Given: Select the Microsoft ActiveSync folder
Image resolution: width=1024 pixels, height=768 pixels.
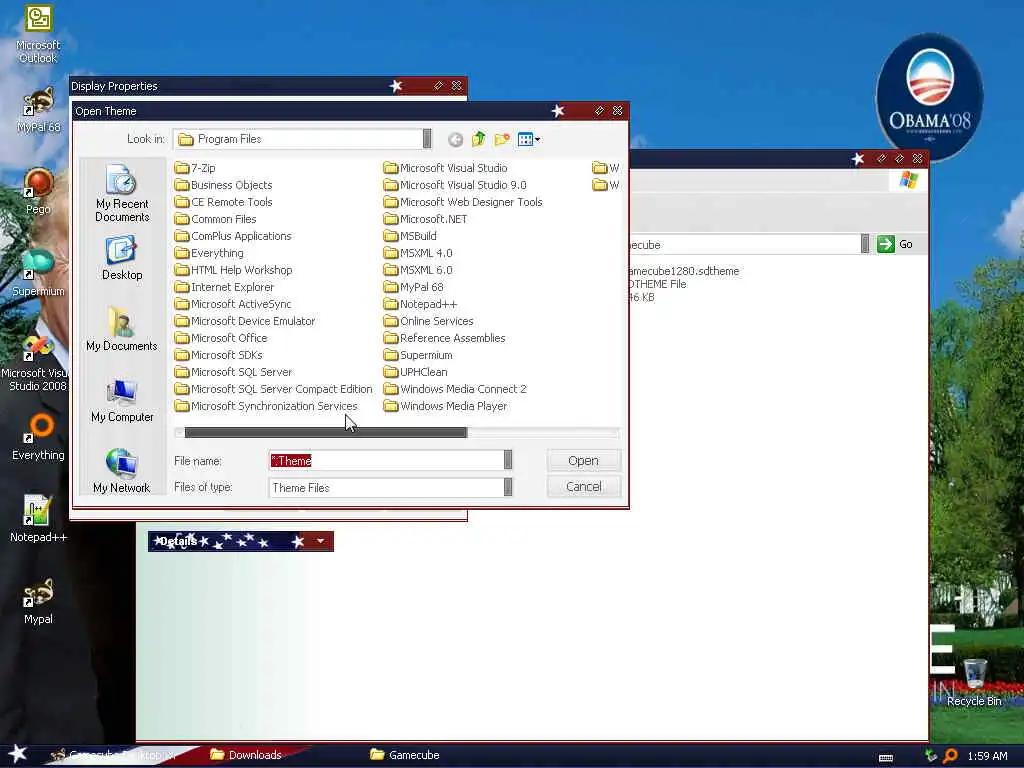Looking at the screenshot, I should tap(233, 304).
